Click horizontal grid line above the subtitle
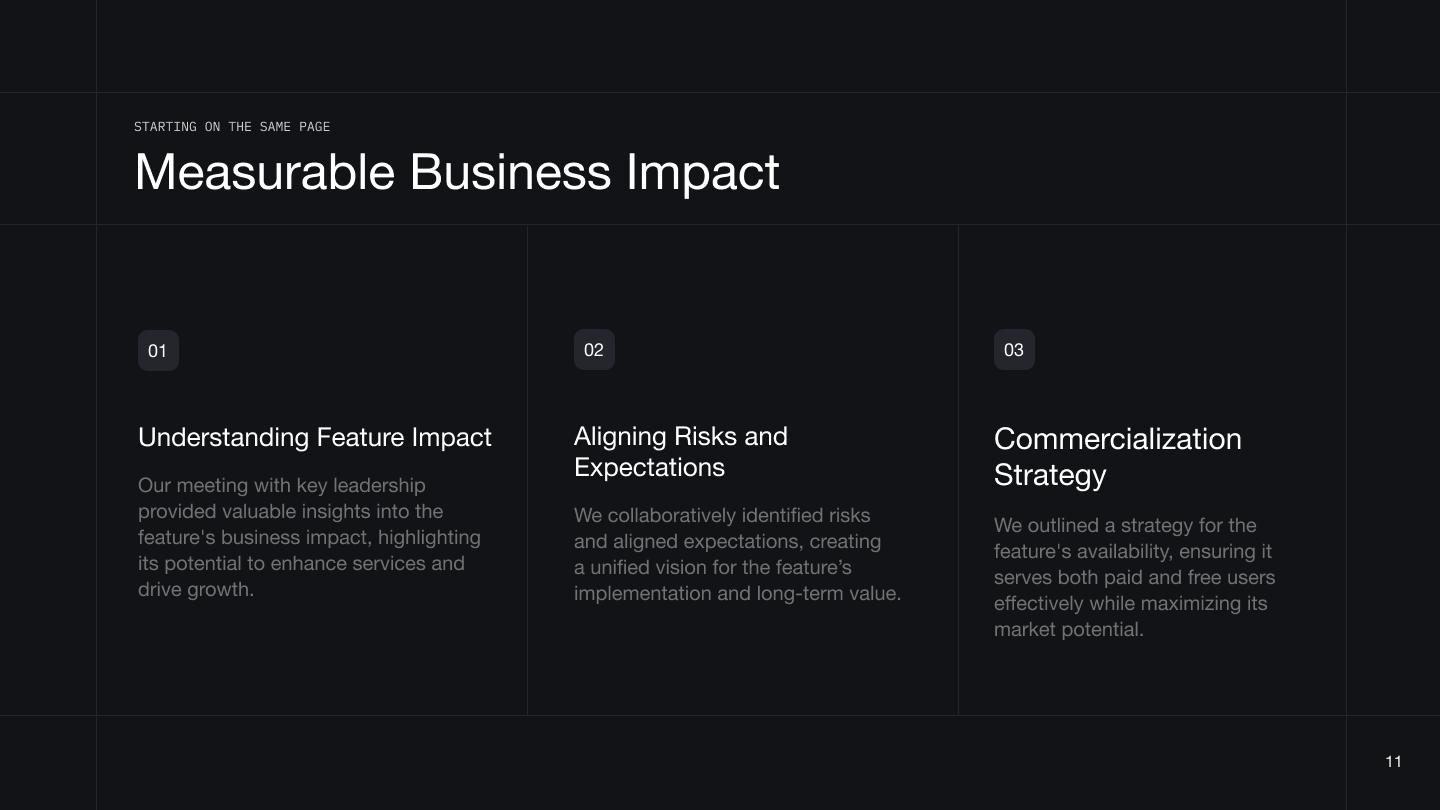Viewport: 1440px width, 810px height. 720,93
